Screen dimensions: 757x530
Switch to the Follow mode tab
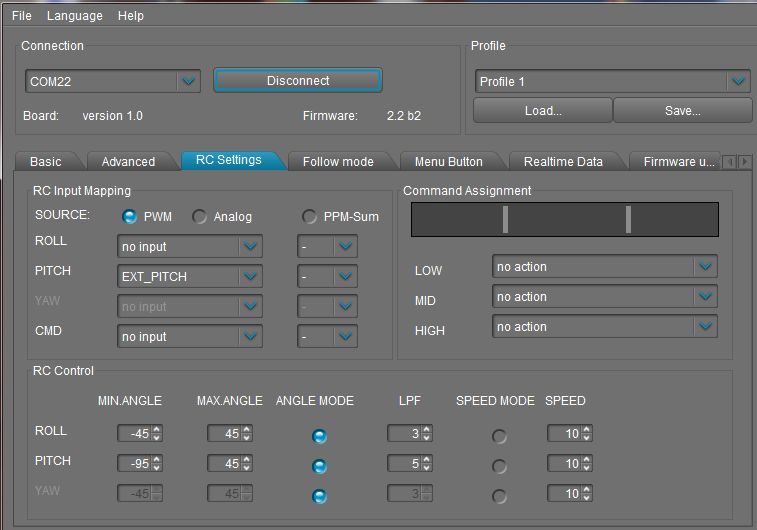pos(338,161)
